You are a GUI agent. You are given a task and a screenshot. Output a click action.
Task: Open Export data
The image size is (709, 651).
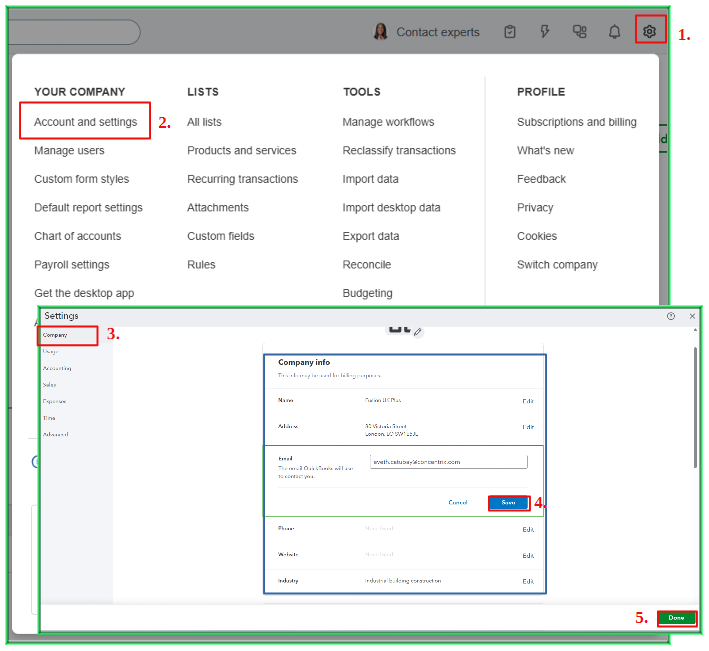tap(371, 236)
